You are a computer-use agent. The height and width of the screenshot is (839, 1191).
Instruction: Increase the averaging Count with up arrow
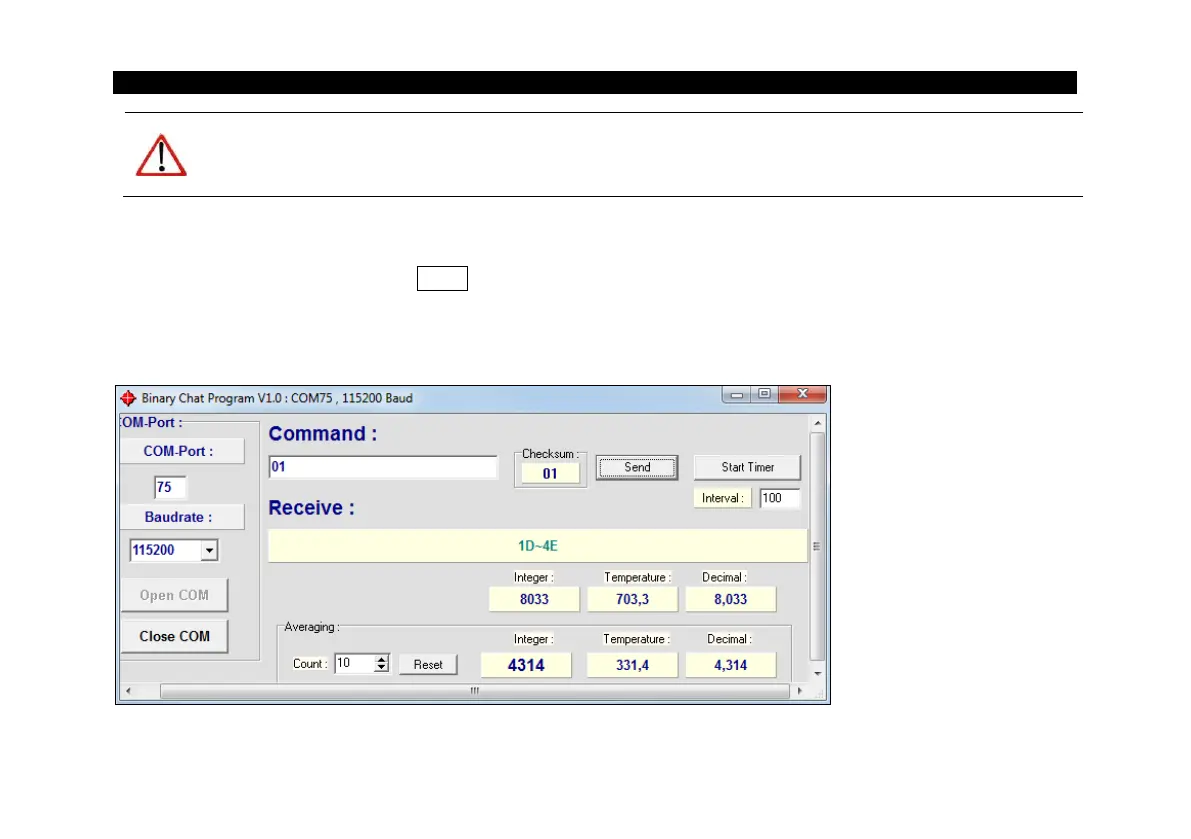[x=381, y=659]
